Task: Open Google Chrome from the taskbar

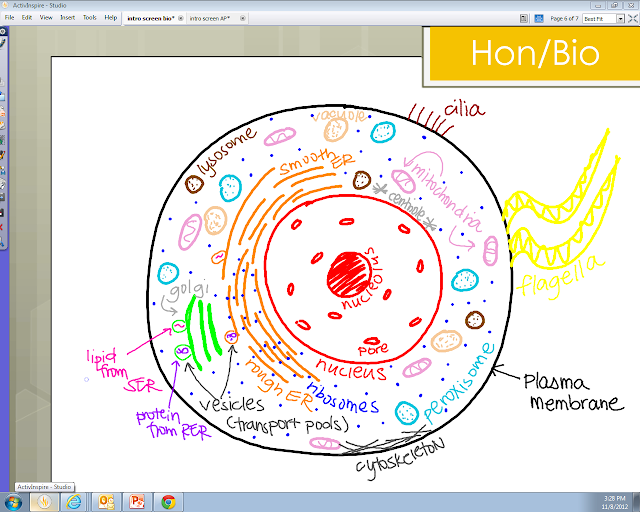Action: [x=168, y=501]
